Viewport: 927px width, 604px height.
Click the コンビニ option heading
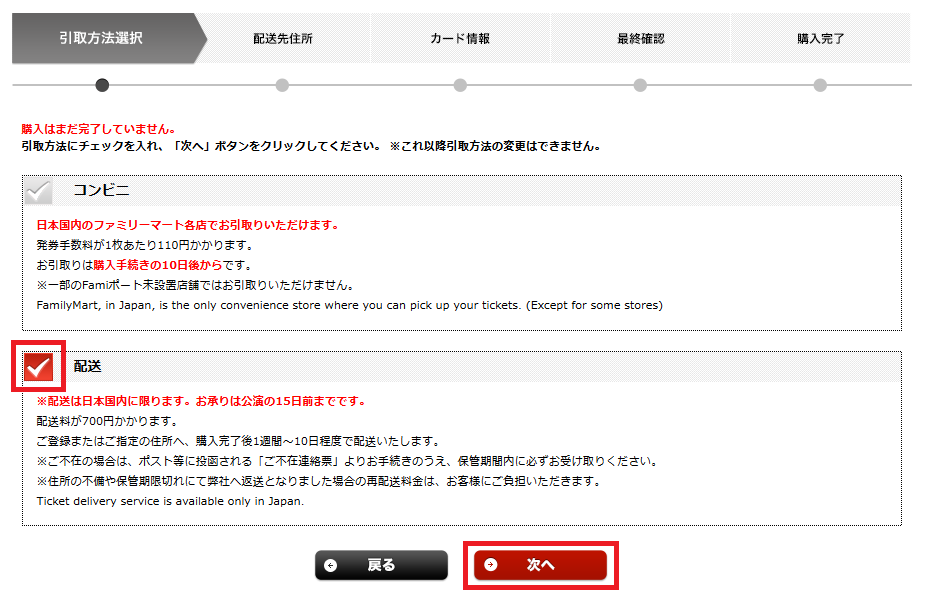[101, 190]
